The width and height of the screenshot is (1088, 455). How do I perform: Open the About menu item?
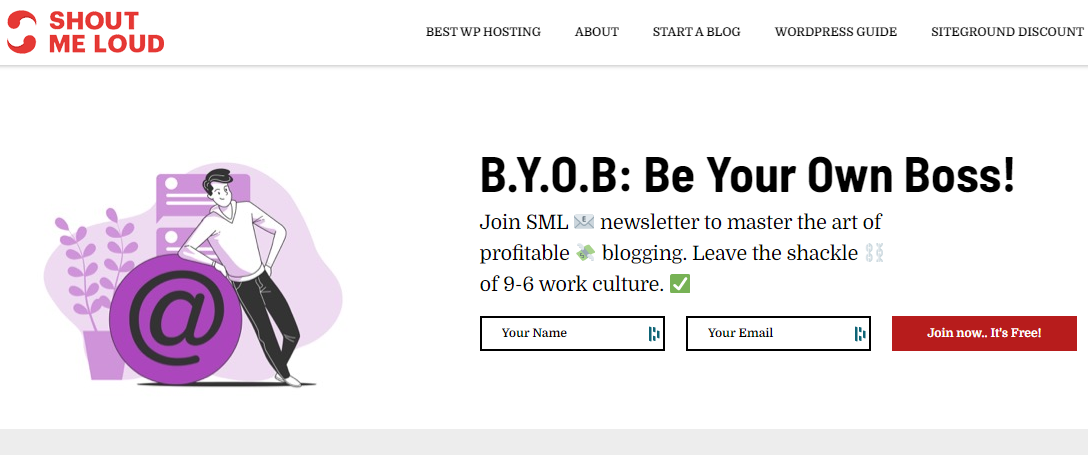point(597,32)
